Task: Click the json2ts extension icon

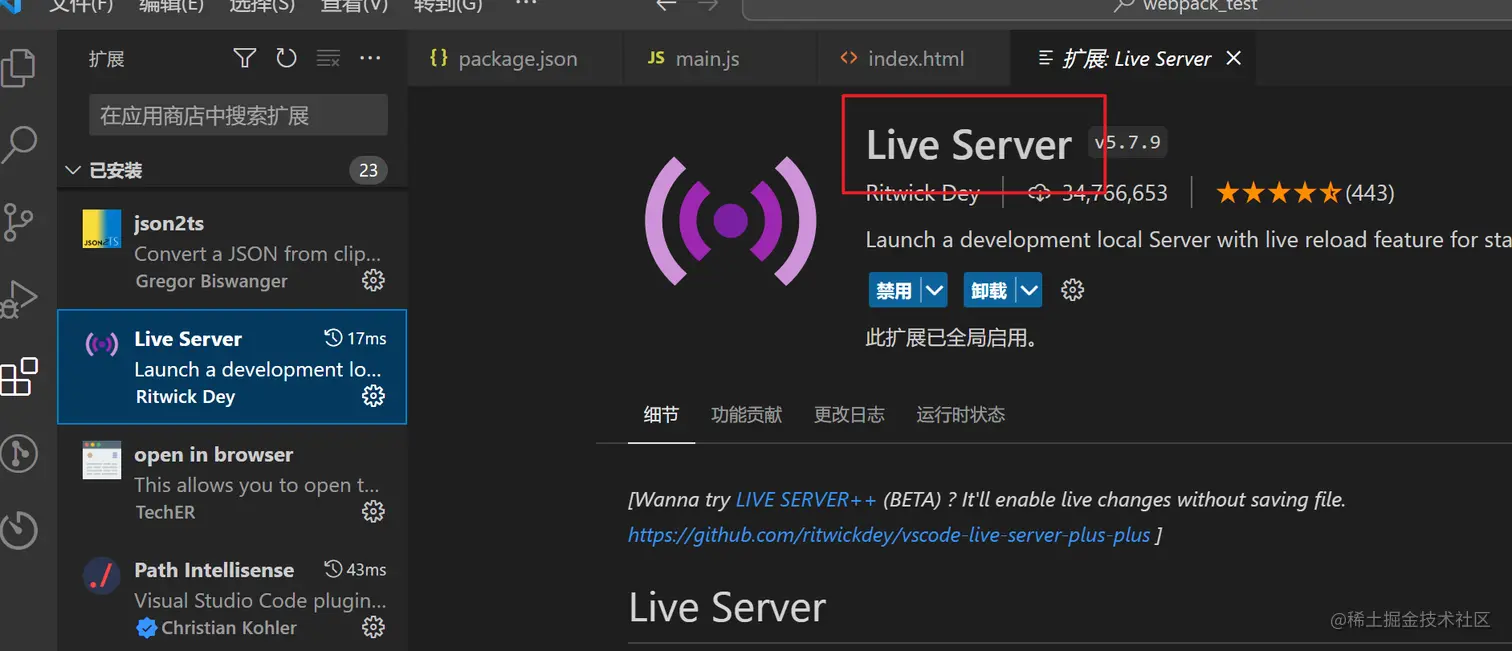Action: (x=101, y=229)
